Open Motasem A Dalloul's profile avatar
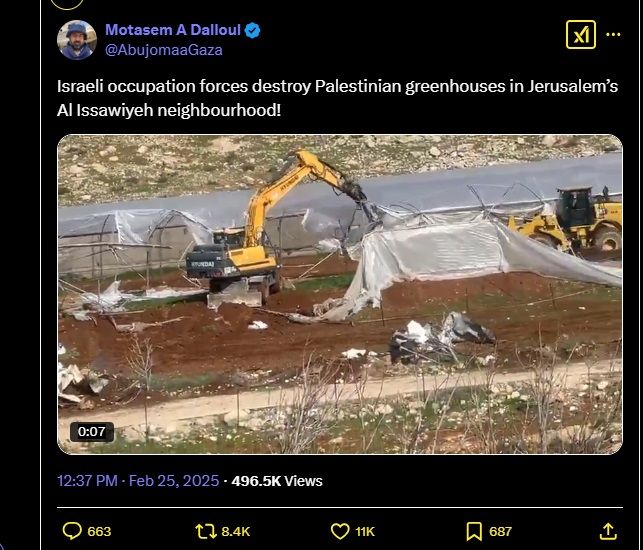This screenshot has width=643, height=550. coord(77,40)
